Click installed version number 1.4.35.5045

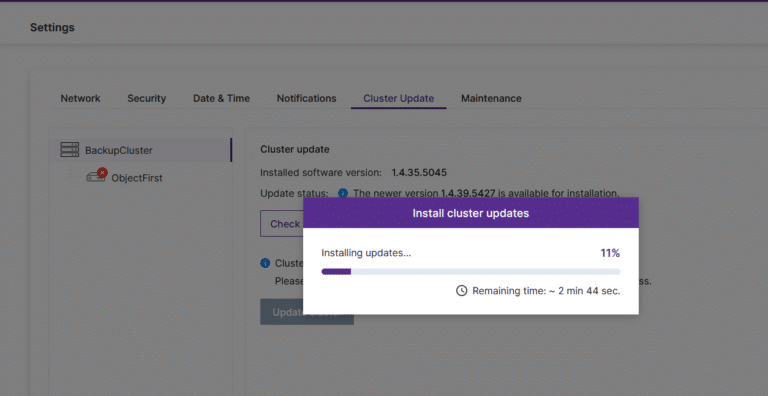click(419, 173)
